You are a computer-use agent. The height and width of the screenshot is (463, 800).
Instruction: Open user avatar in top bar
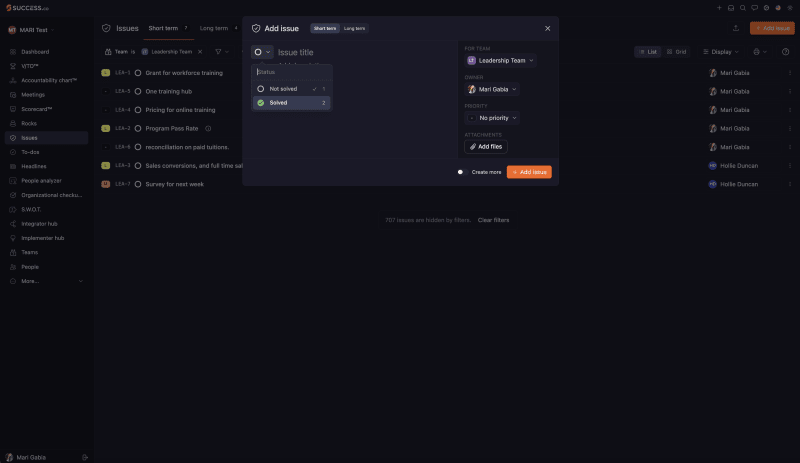778,8
